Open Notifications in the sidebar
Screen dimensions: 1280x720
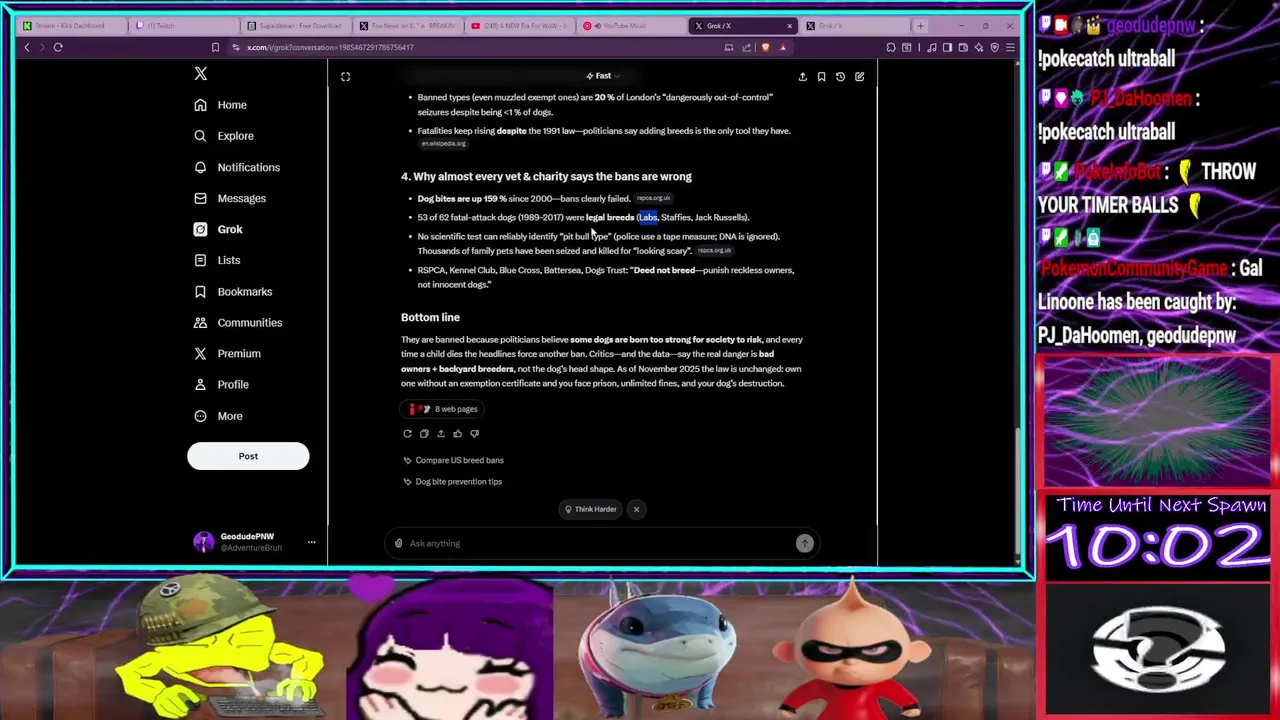pyautogui.click(x=237, y=167)
